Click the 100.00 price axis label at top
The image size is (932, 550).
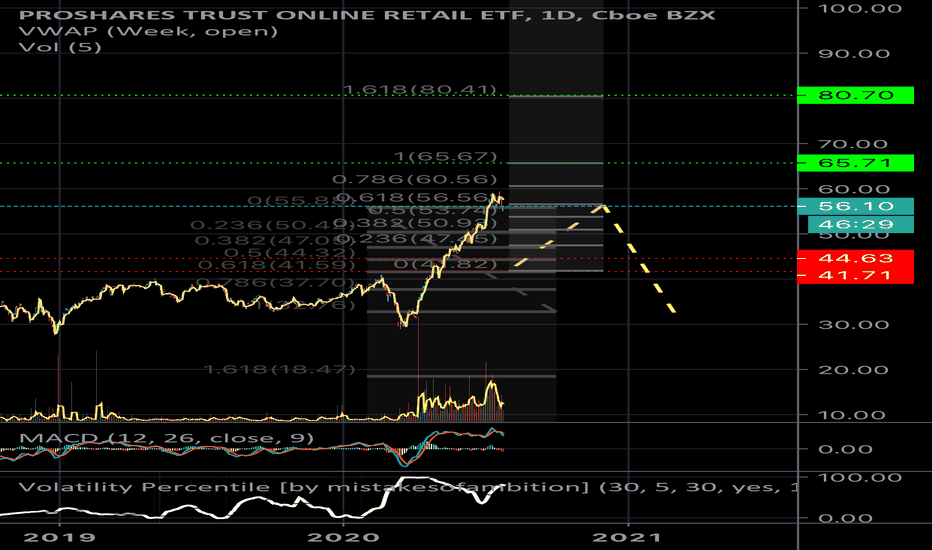(860, 8)
